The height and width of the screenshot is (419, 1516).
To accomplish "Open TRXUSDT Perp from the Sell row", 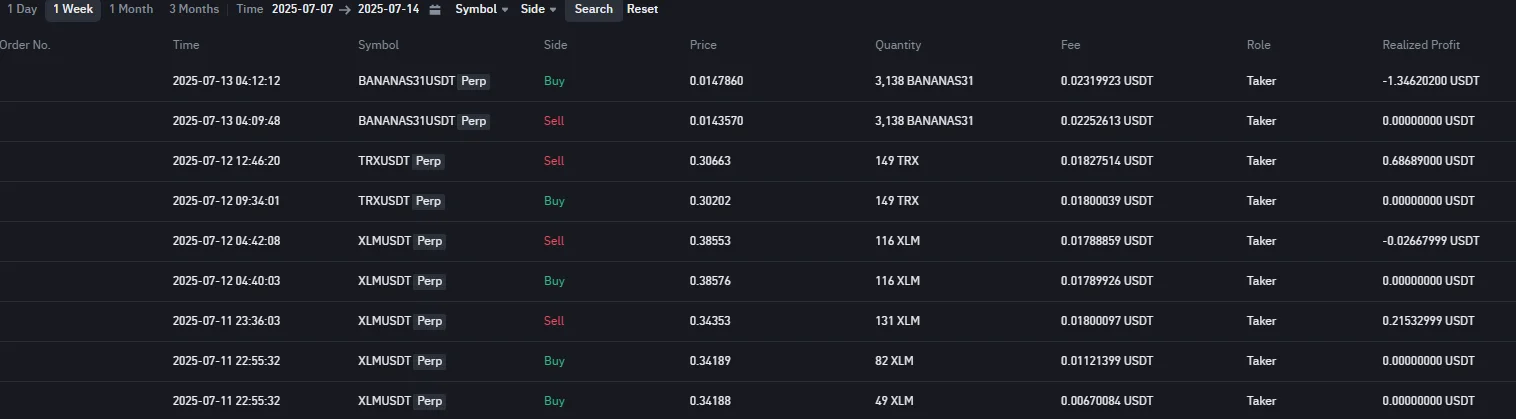I will 384,161.
